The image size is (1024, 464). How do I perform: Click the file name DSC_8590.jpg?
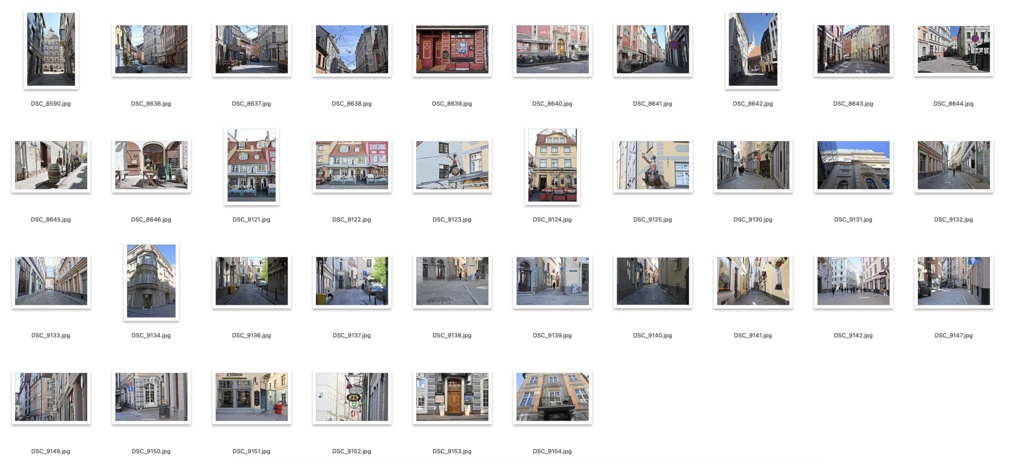51,104
